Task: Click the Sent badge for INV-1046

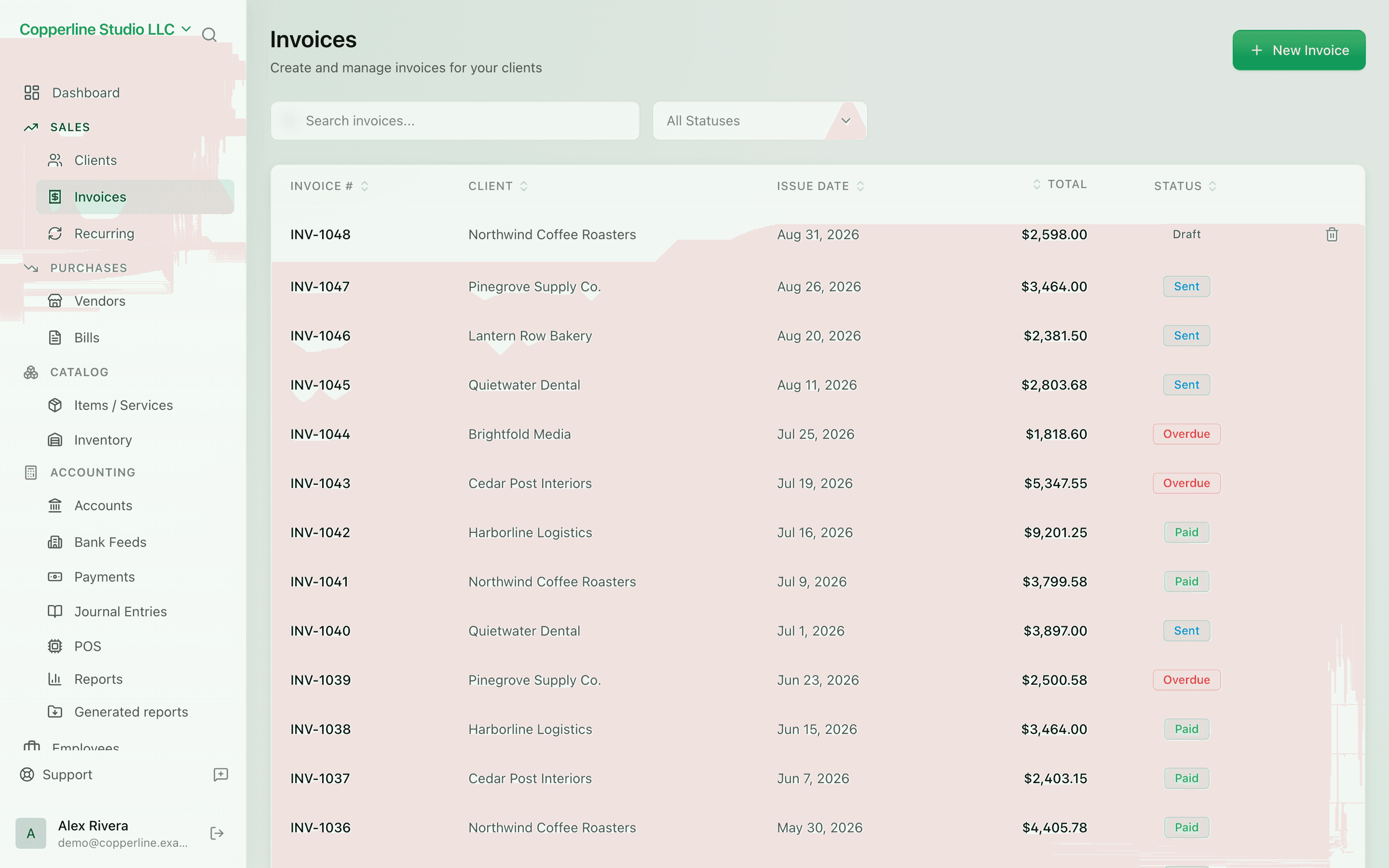Action: coord(1186,336)
